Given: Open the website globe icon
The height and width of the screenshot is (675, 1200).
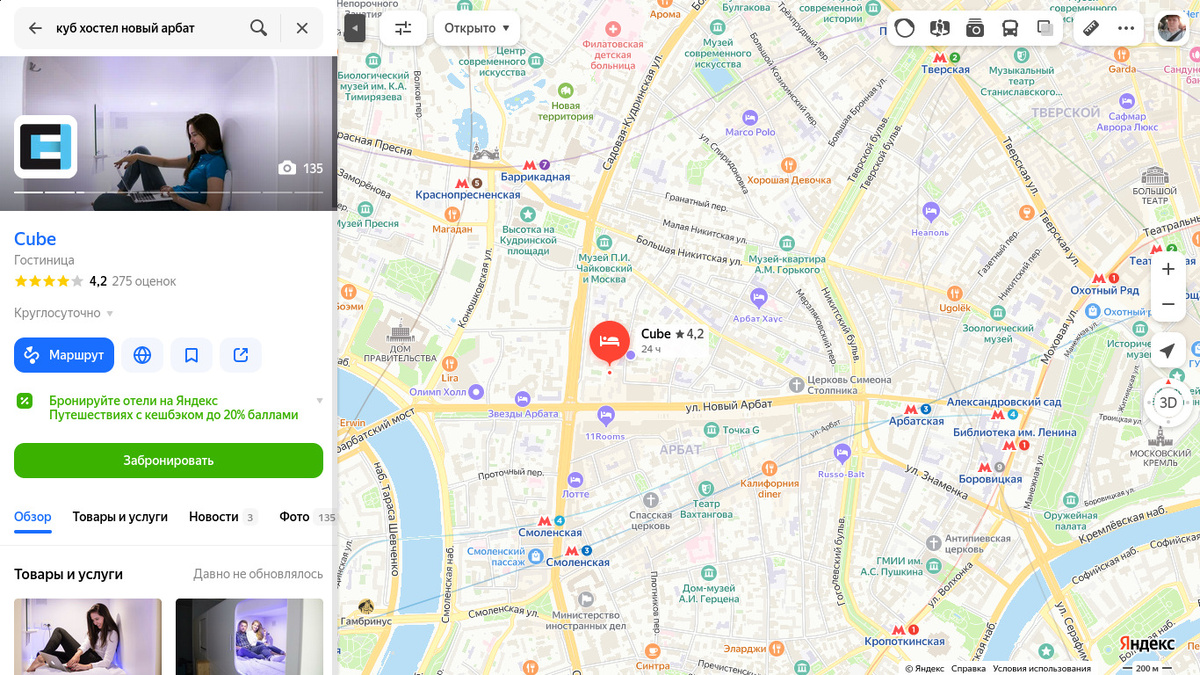Looking at the screenshot, I should pos(142,355).
